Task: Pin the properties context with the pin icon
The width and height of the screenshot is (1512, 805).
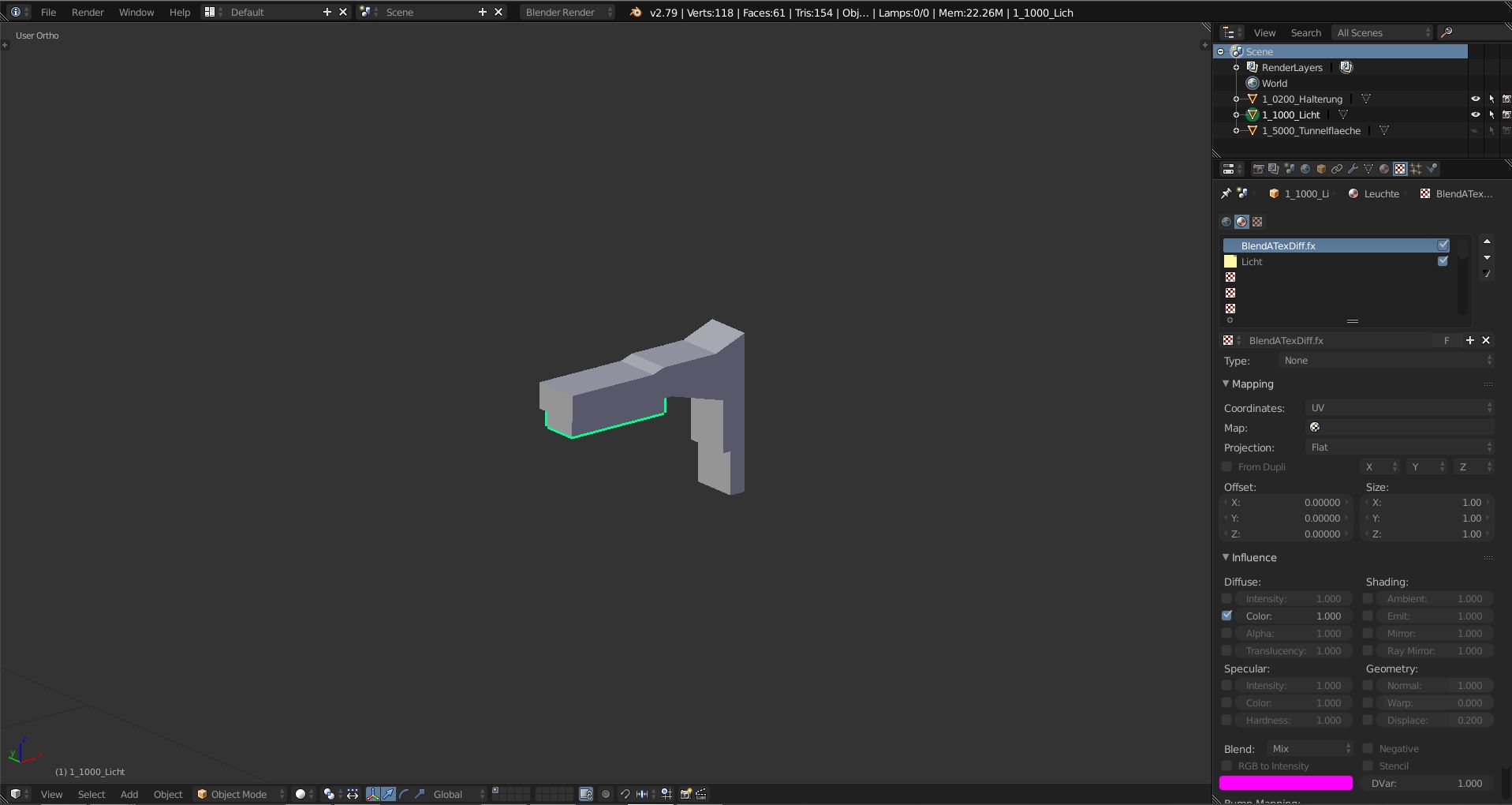Action: [x=1226, y=193]
